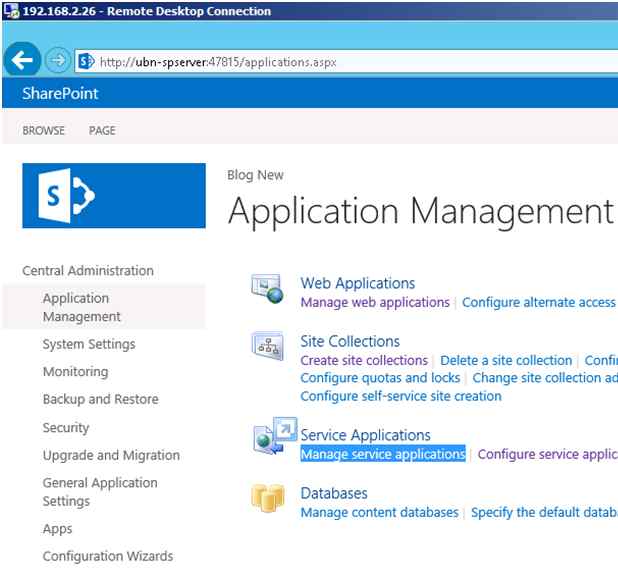This screenshot has width=618, height=575.
Task: Click Delete a site collection link
Action: (x=506, y=360)
